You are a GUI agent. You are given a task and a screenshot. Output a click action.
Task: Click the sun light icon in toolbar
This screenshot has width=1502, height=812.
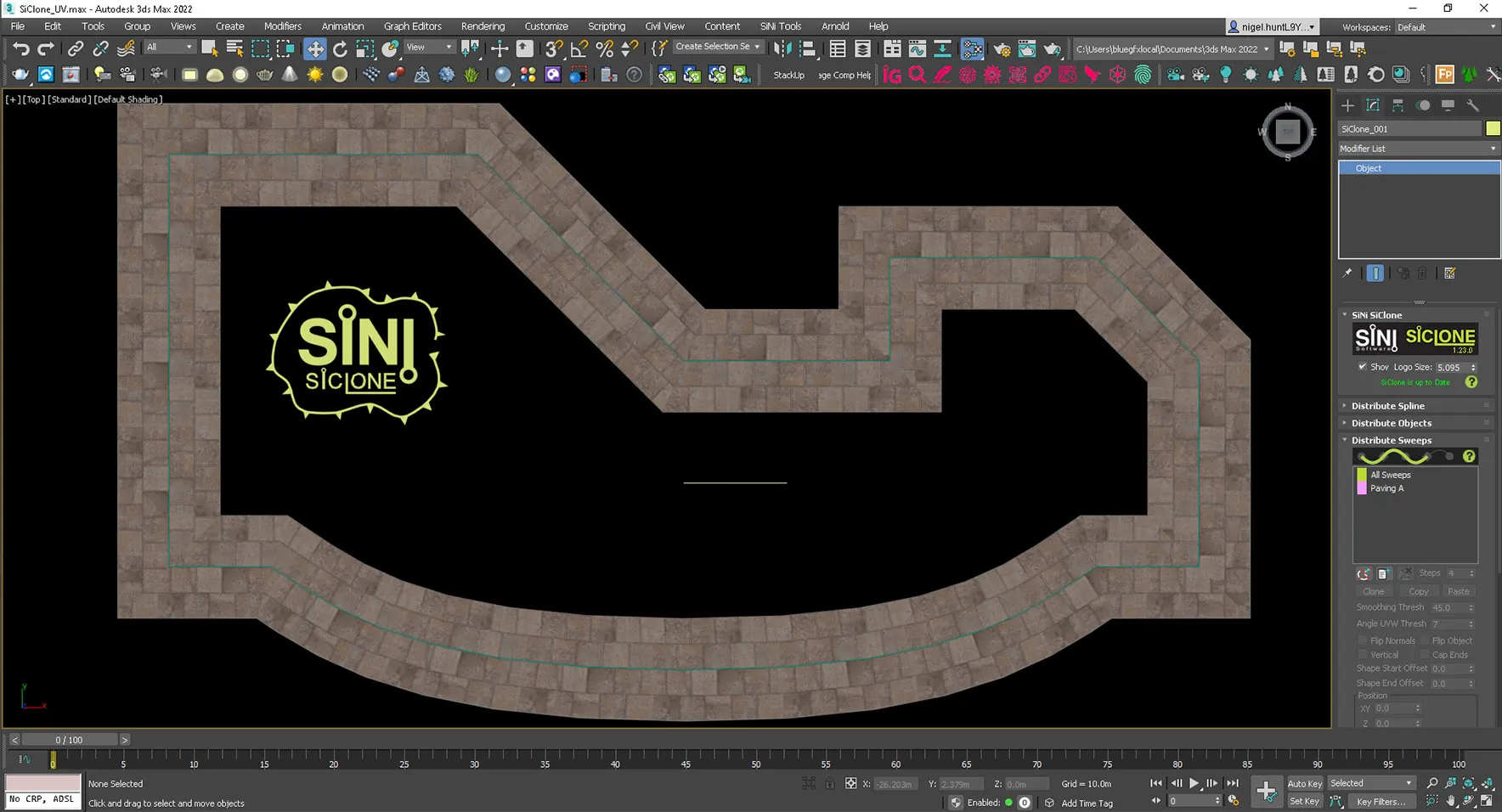tap(315, 75)
